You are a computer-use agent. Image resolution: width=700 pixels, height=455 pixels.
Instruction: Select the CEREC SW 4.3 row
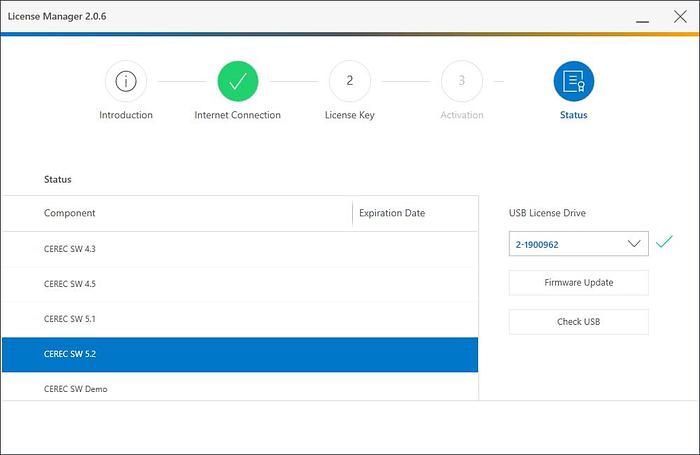[240, 249]
